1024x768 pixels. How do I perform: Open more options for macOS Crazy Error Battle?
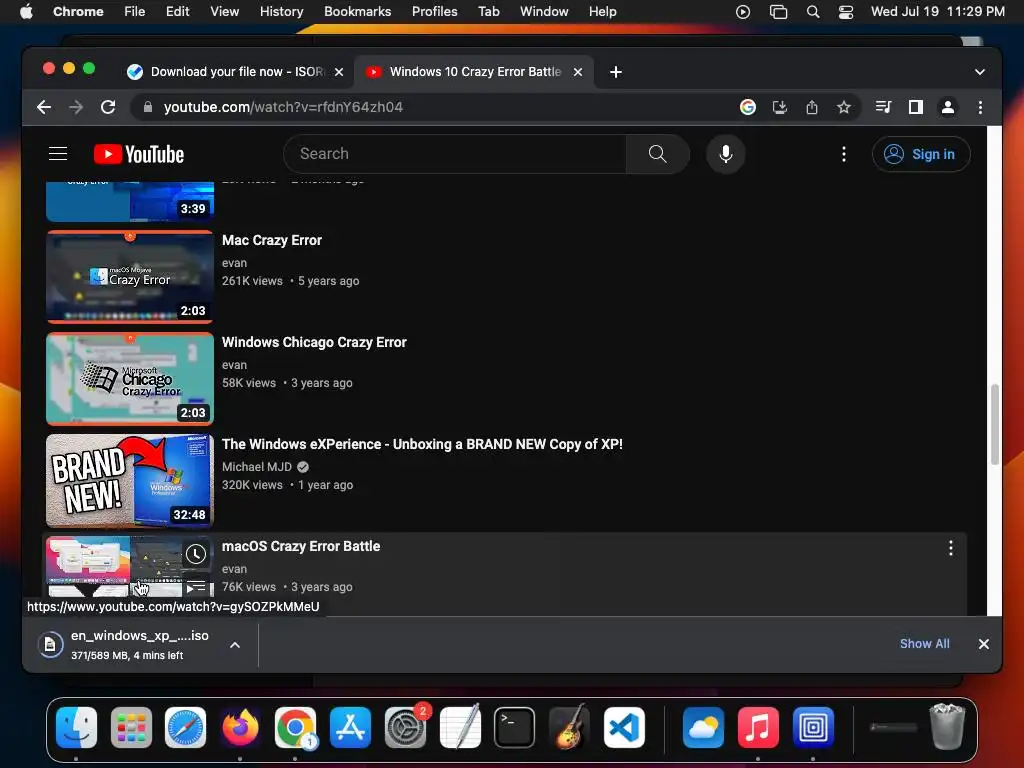pos(951,549)
